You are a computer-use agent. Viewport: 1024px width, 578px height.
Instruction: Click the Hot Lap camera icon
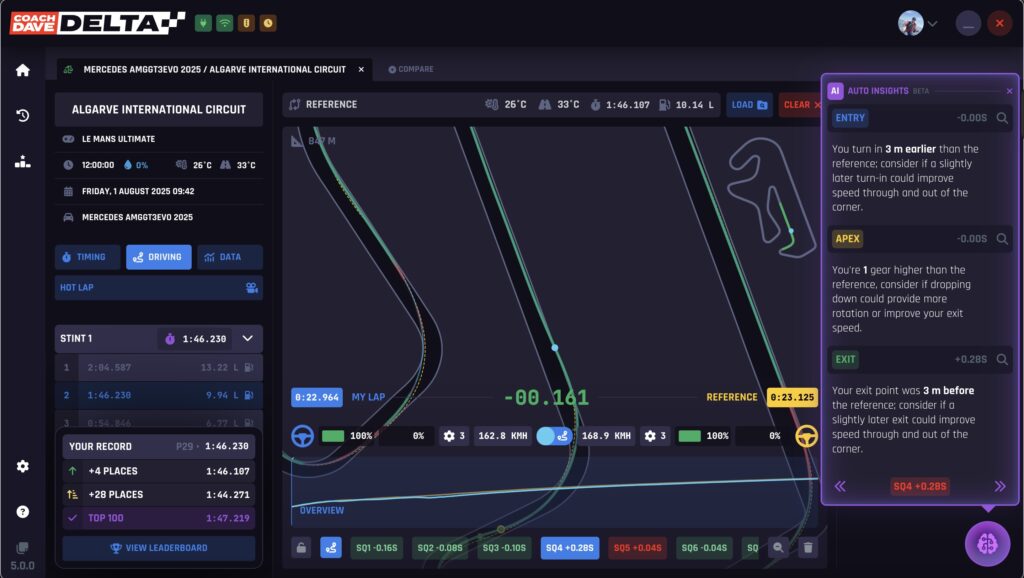[252, 288]
